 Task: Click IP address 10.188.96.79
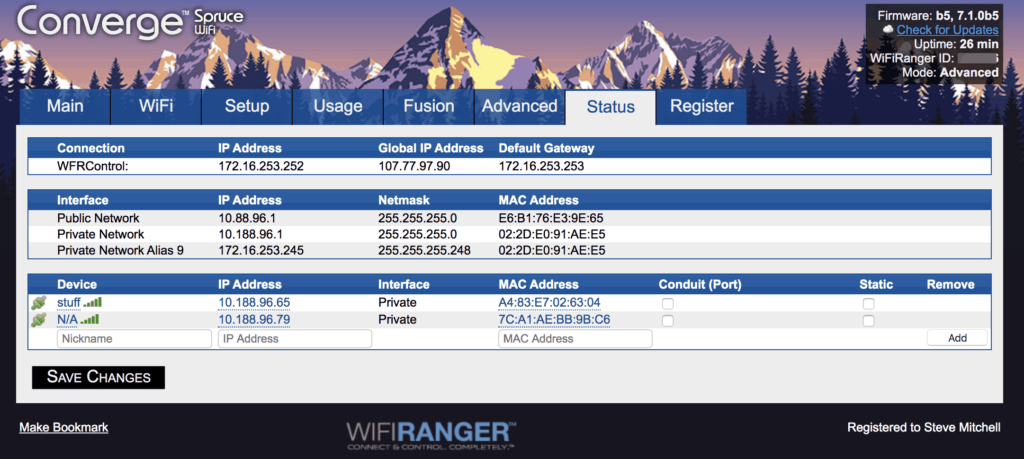click(x=254, y=319)
